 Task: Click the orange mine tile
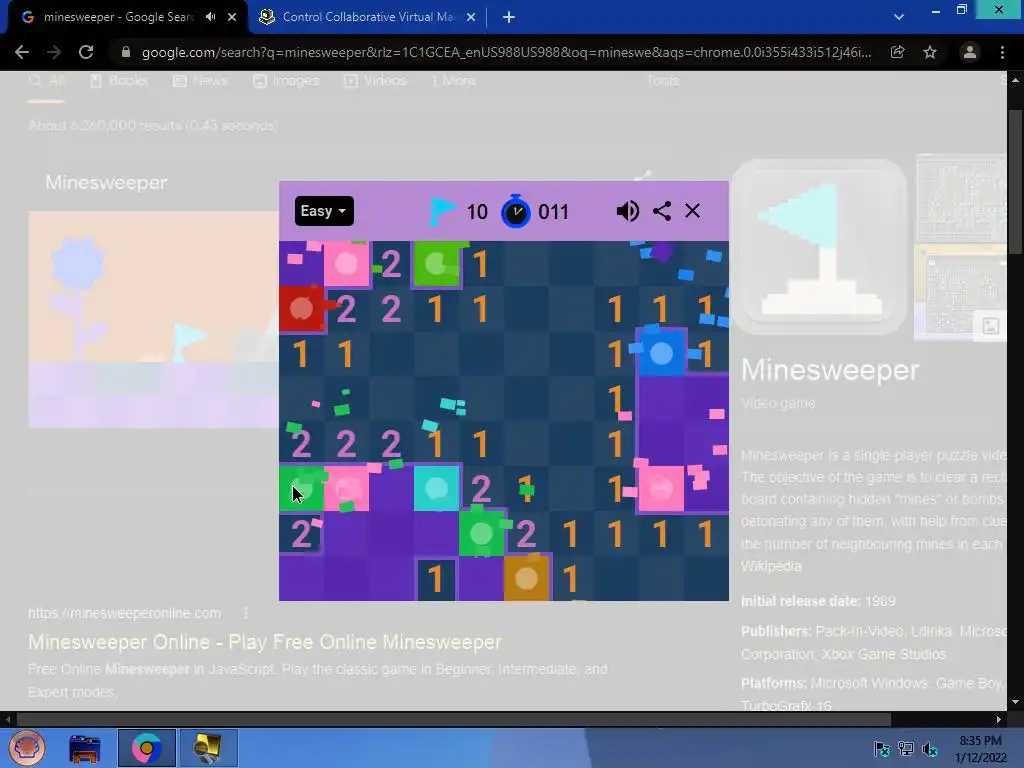pyautogui.click(x=526, y=578)
